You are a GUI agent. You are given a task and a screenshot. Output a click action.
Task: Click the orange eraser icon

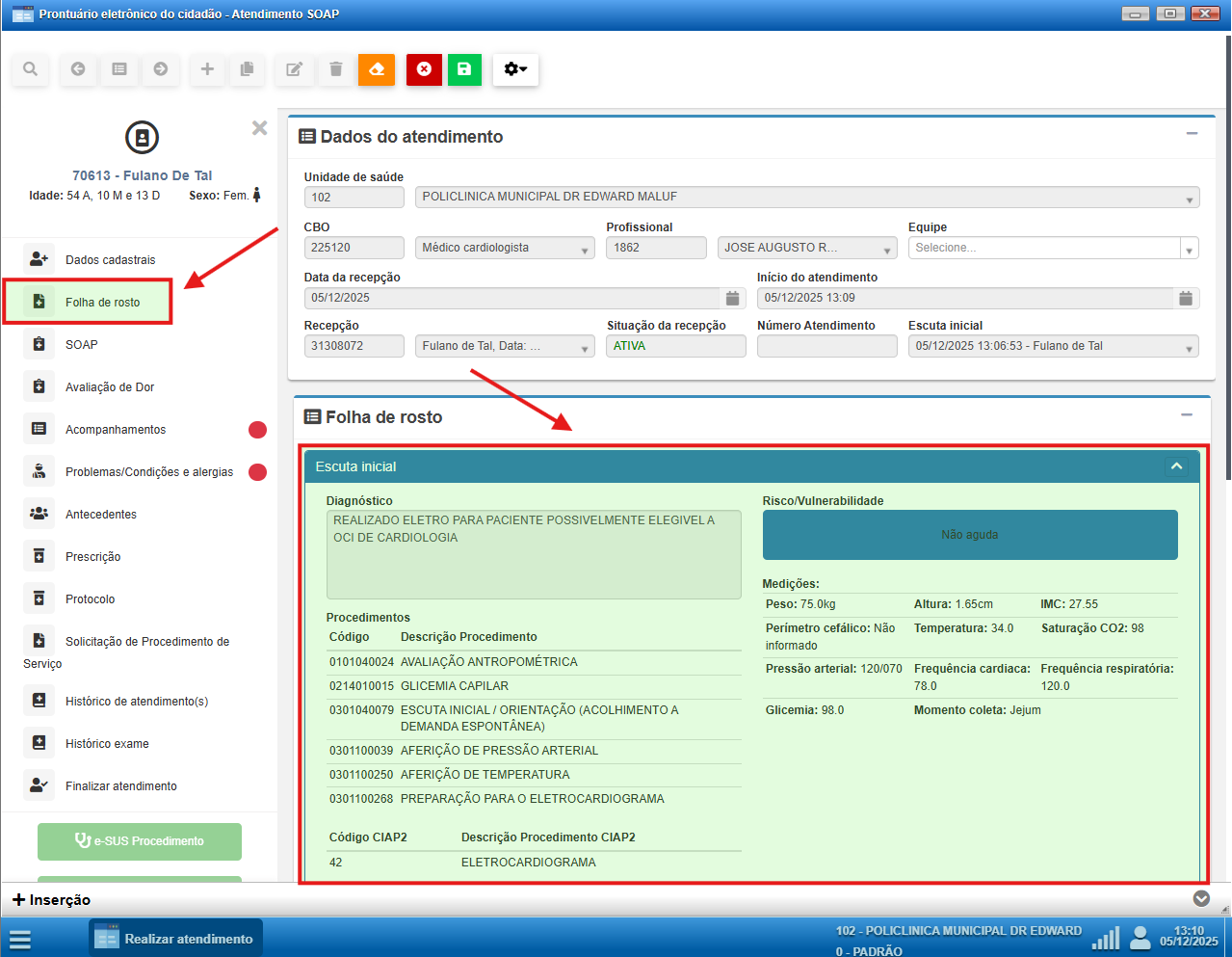[x=377, y=69]
